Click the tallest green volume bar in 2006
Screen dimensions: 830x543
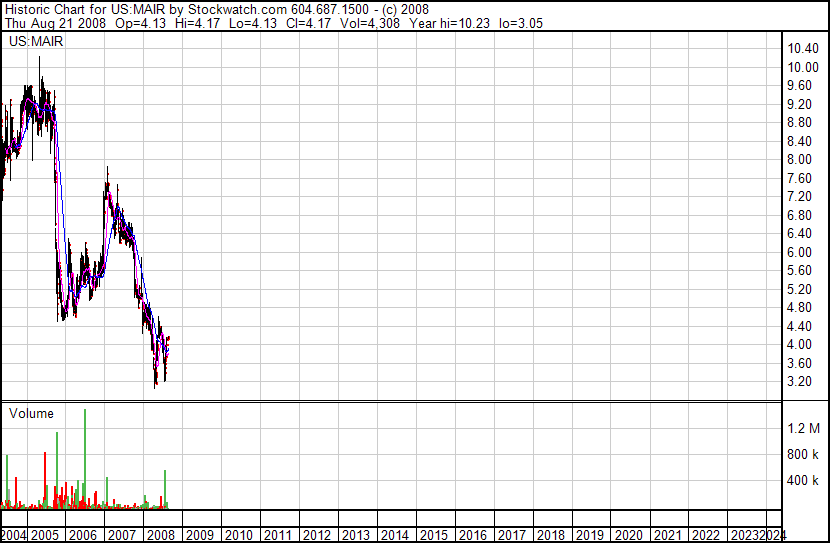click(85, 460)
